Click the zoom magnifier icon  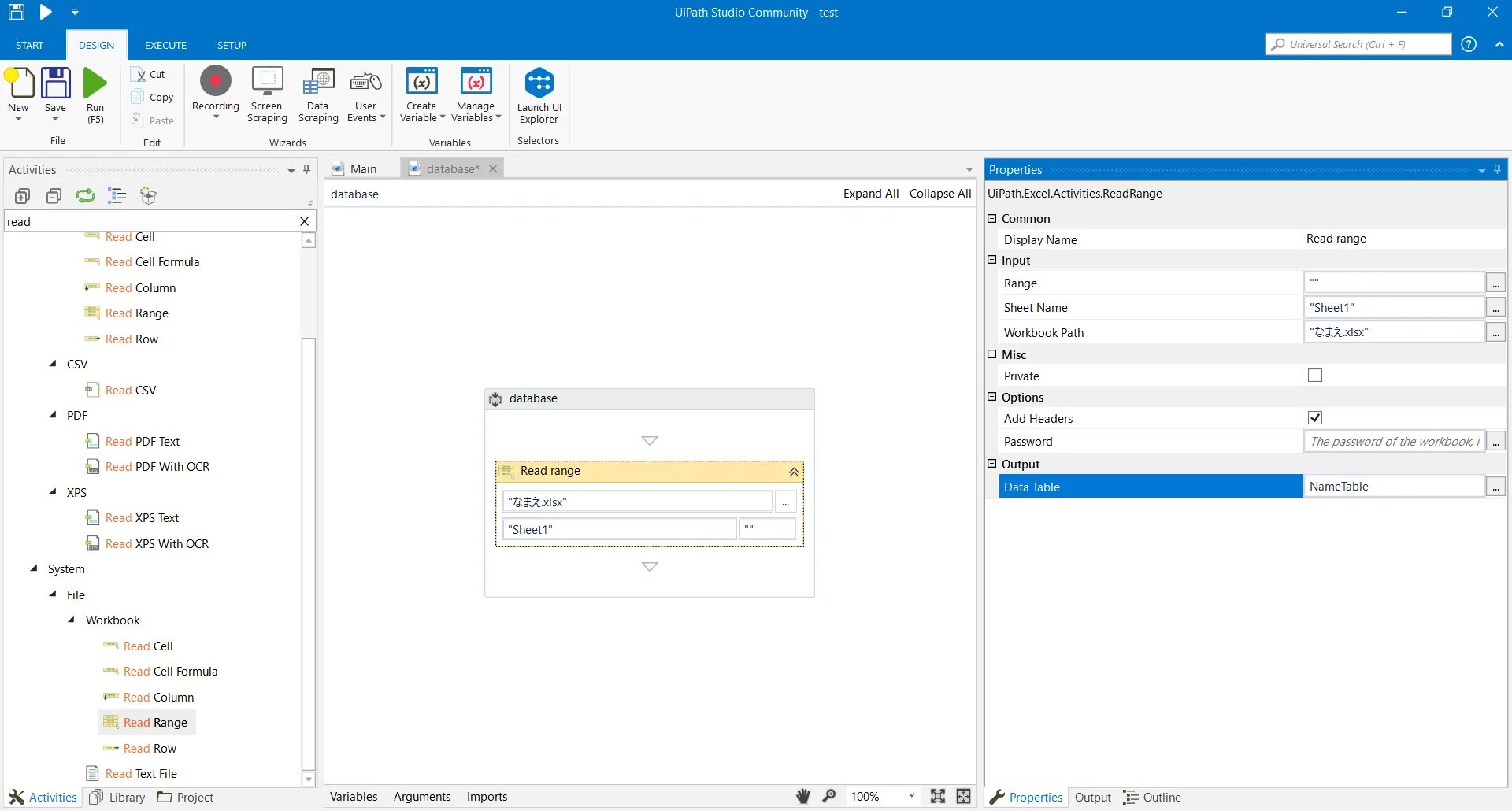click(x=828, y=796)
